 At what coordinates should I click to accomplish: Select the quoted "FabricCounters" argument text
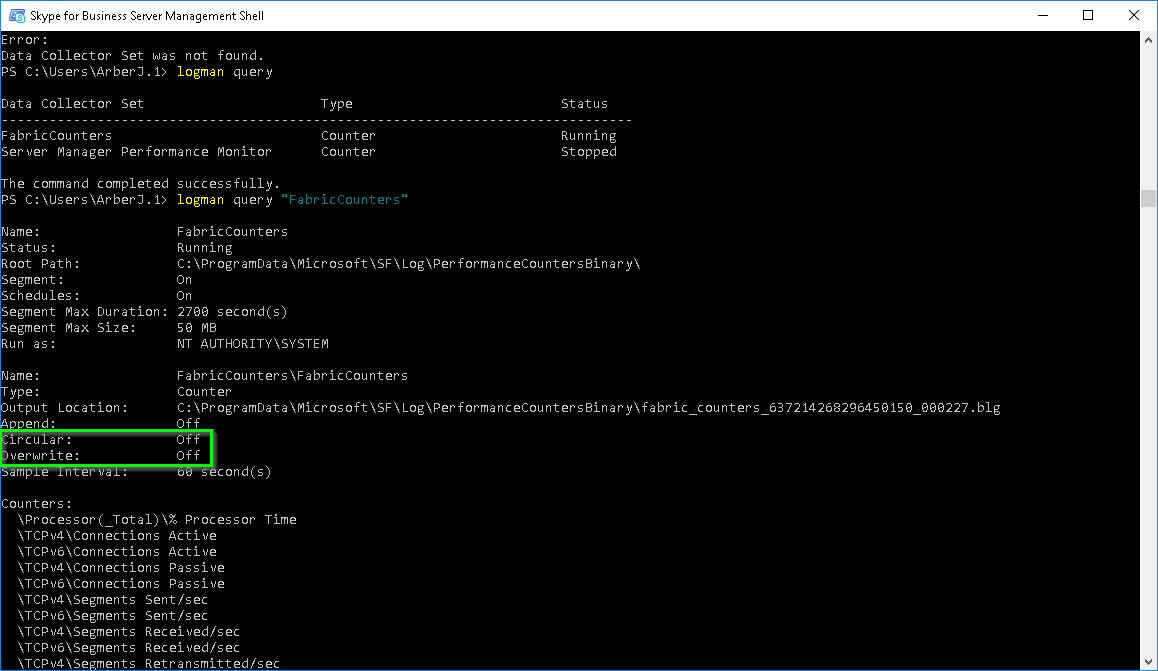[x=344, y=199]
